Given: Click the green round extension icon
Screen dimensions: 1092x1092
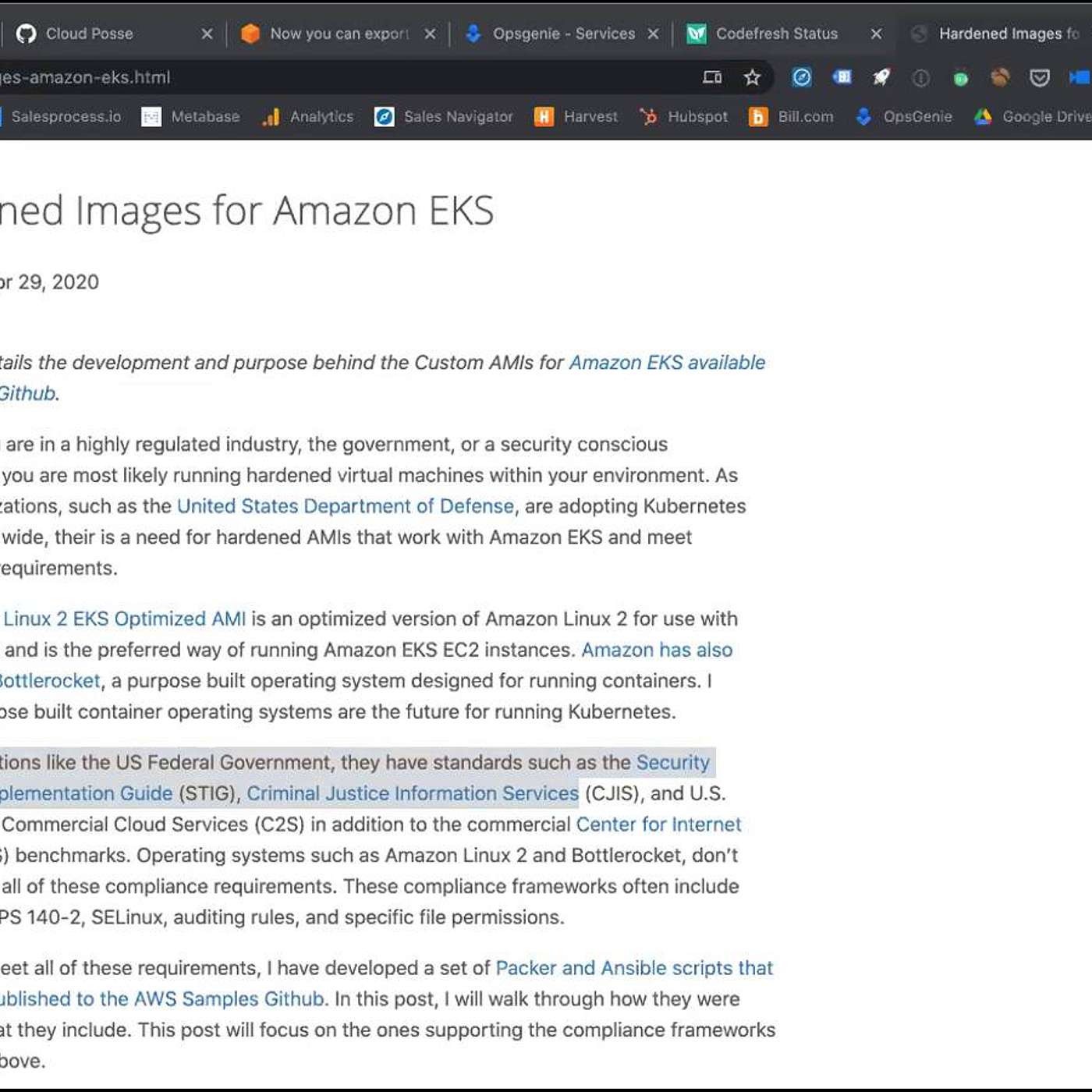Looking at the screenshot, I should pos(961,78).
